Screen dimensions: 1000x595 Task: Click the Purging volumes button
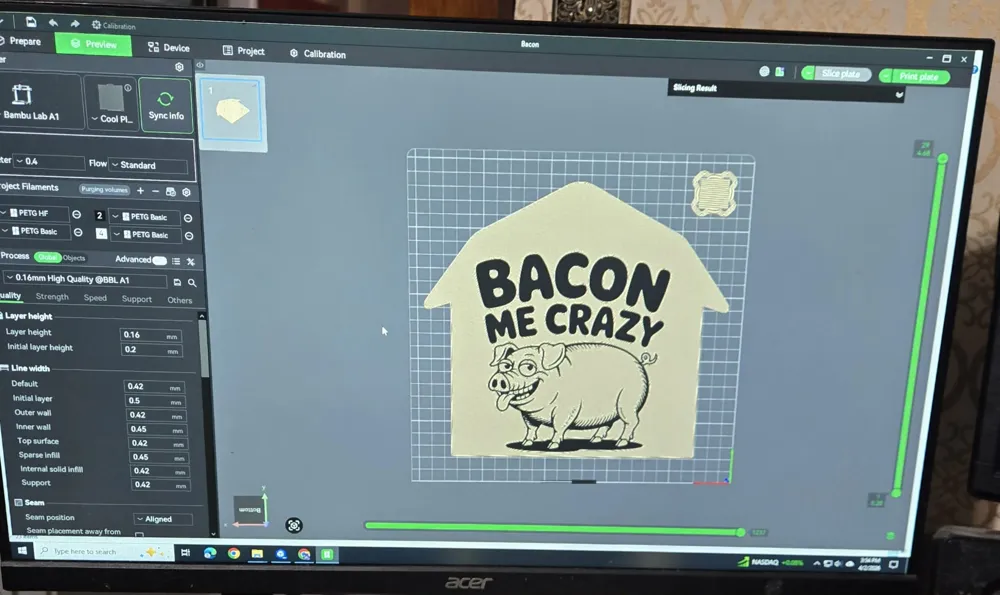click(x=105, y=189)
